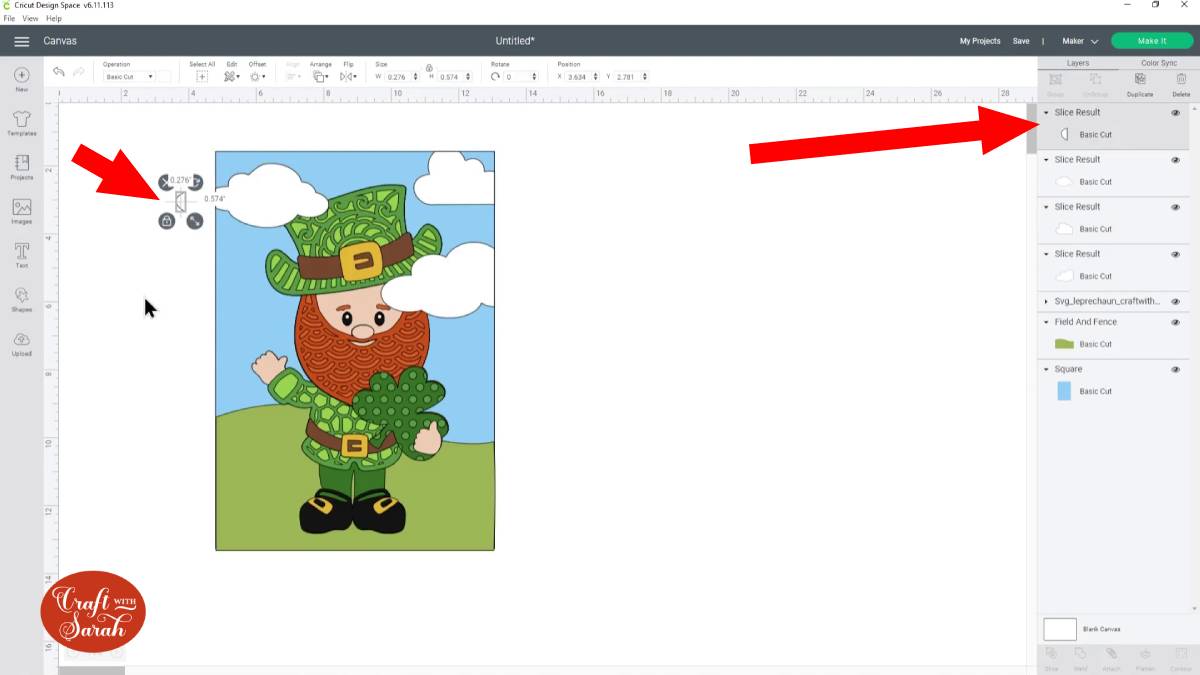The image size is (1200, 675).
Task: Click the Make It button
Action: (x=1151, y=41)
